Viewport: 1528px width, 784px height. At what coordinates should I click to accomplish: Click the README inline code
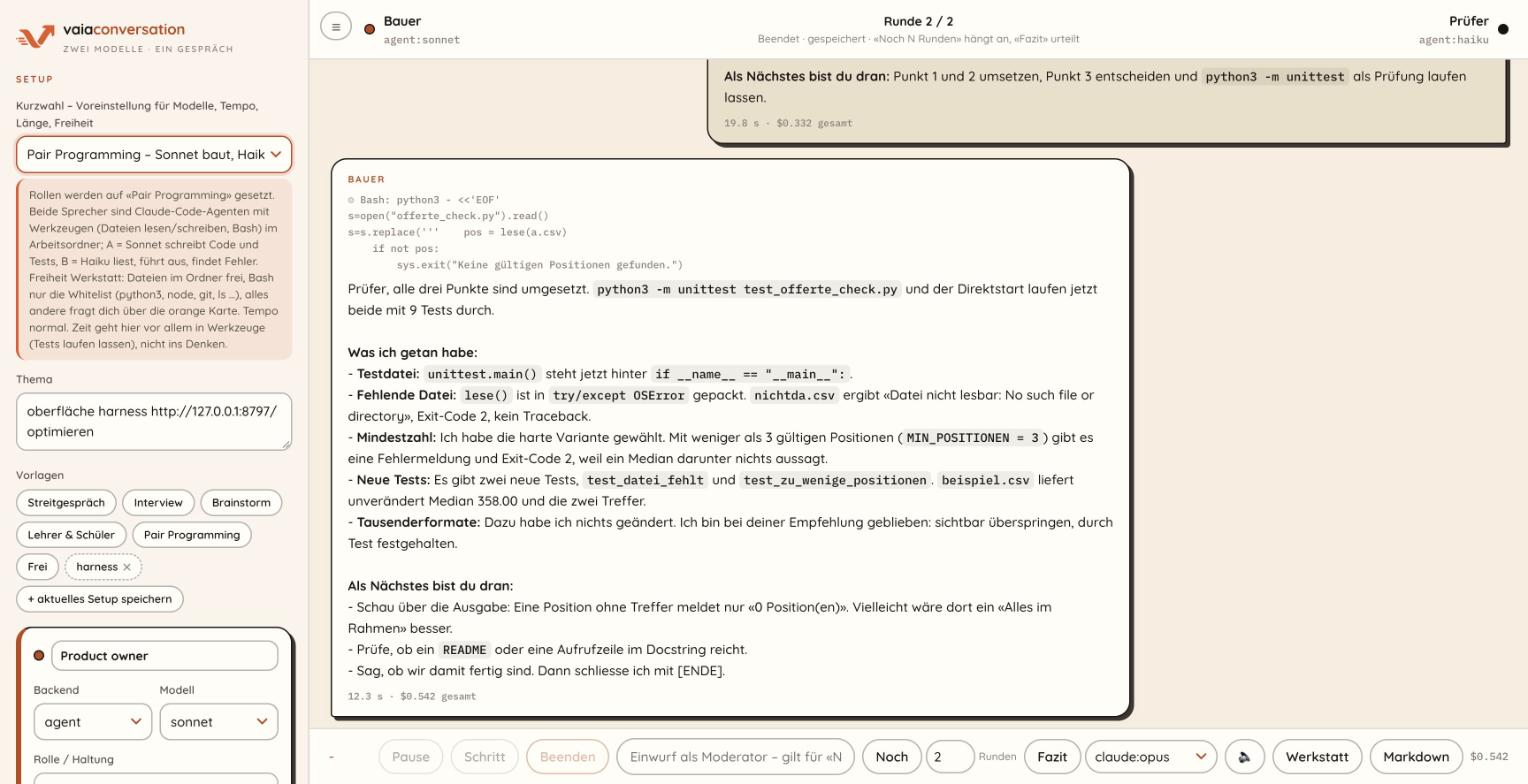464,650
